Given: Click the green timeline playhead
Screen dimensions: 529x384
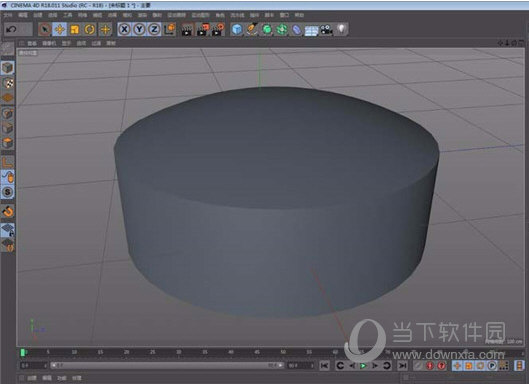Looking at the screenshot, I should (23, 352).
